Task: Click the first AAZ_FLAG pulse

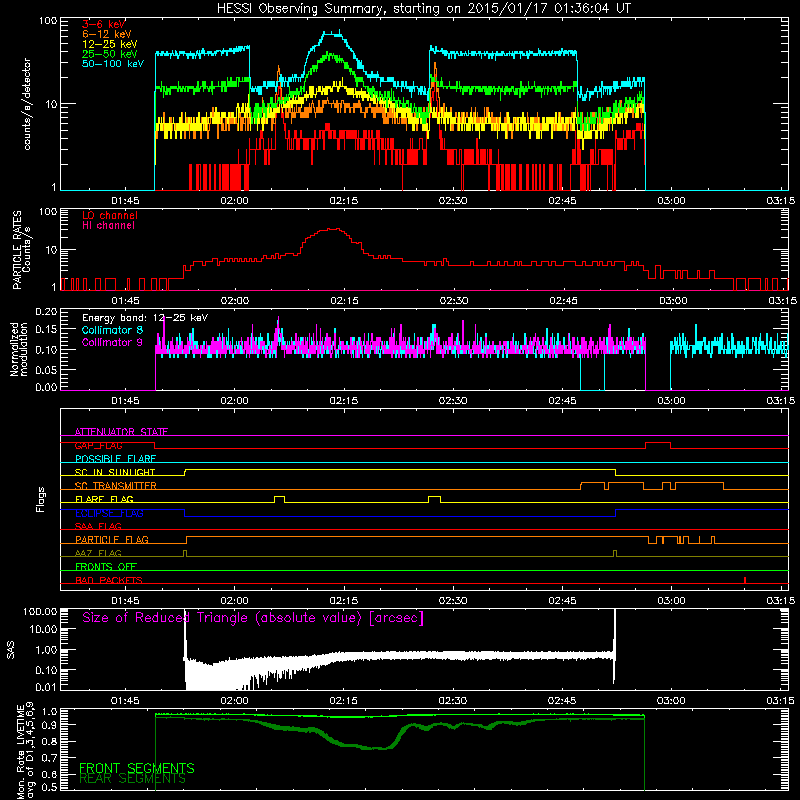Action: point(185,553)
